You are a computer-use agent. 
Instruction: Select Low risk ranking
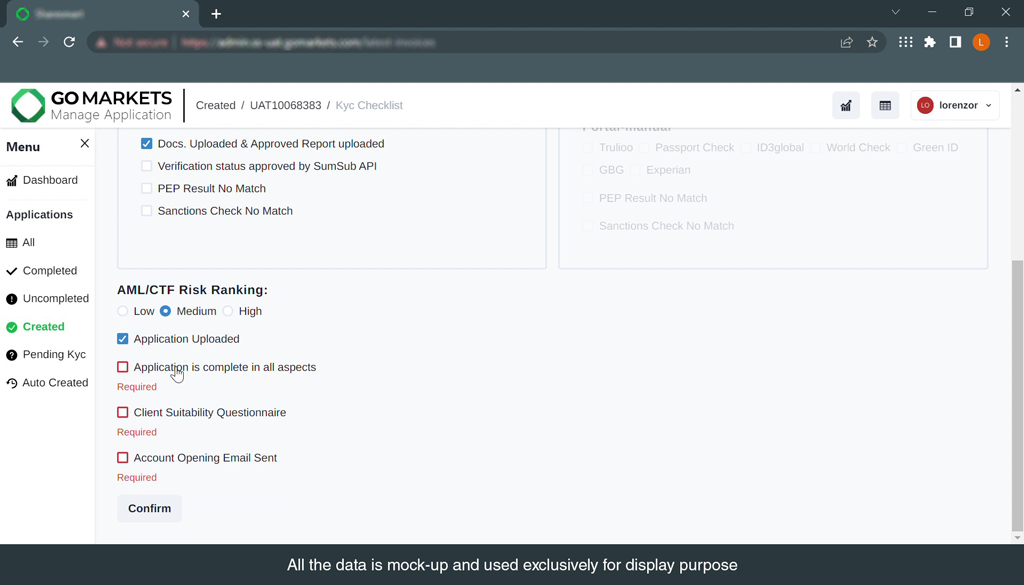pyautogui.click(x=123, y=311)
